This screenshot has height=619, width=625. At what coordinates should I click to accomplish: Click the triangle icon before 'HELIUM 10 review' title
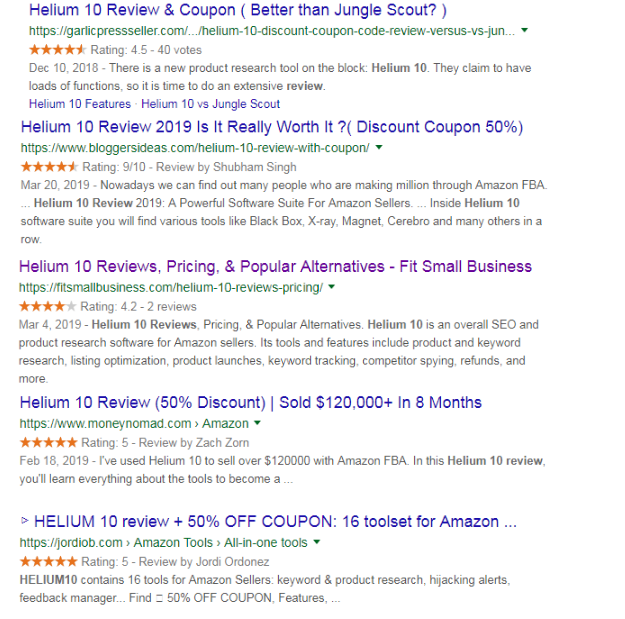point(25,521)
